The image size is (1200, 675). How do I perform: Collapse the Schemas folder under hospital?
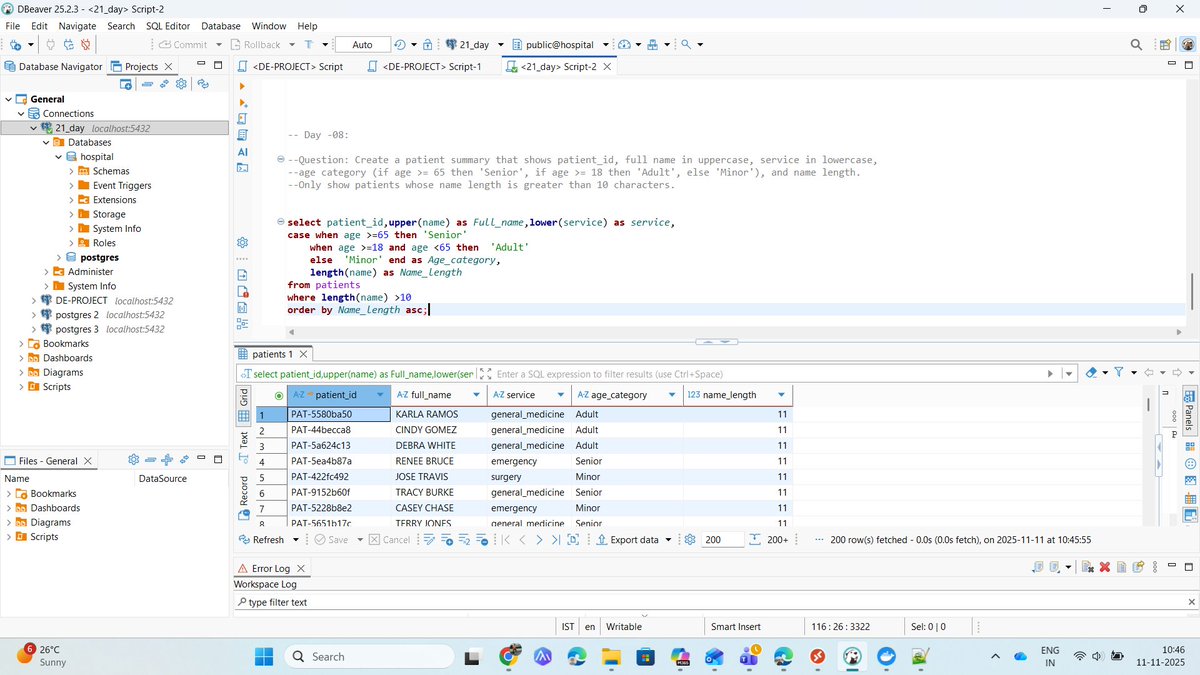pyautogui.click(x=70, y=171)
